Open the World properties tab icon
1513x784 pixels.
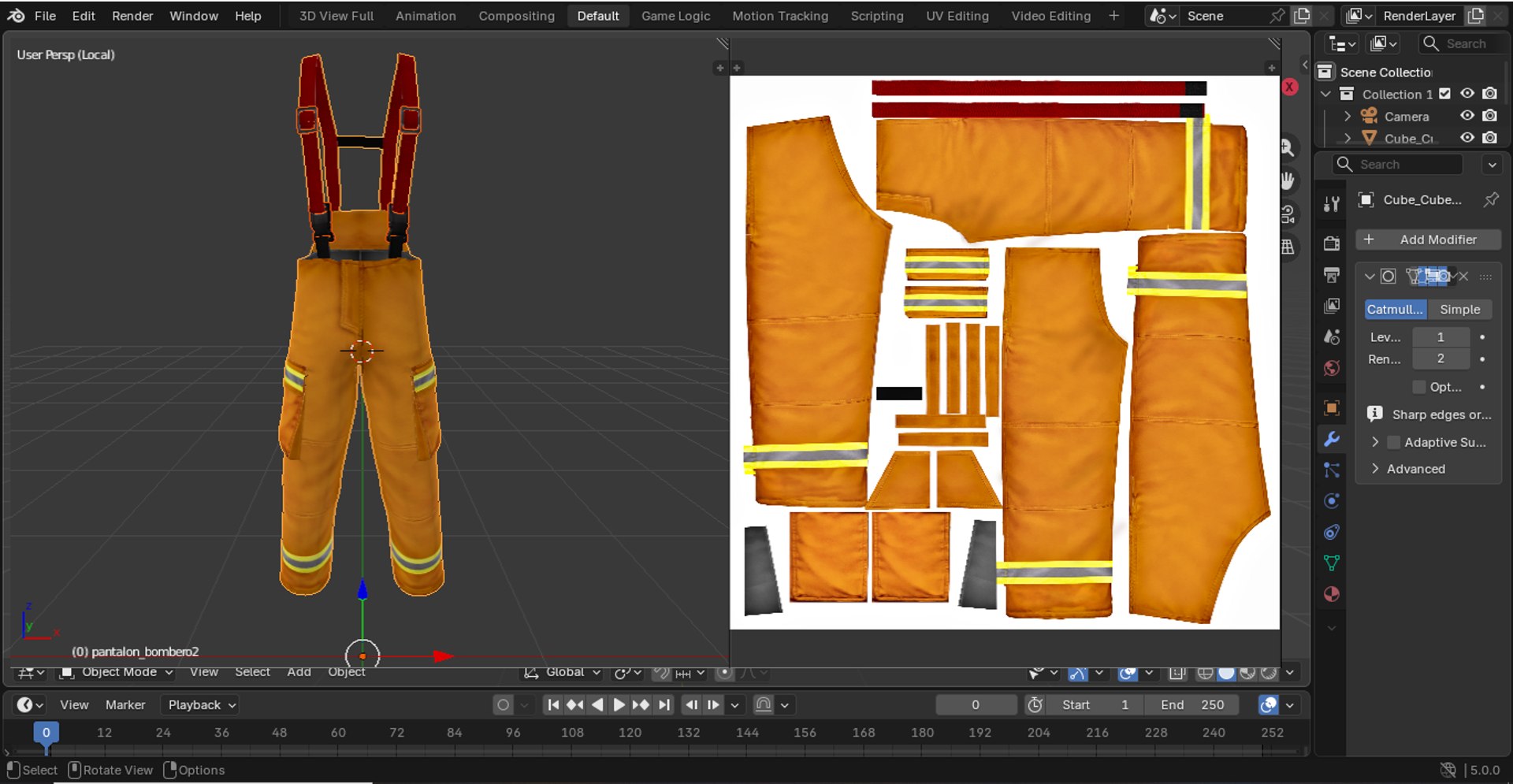point(1332,368)
